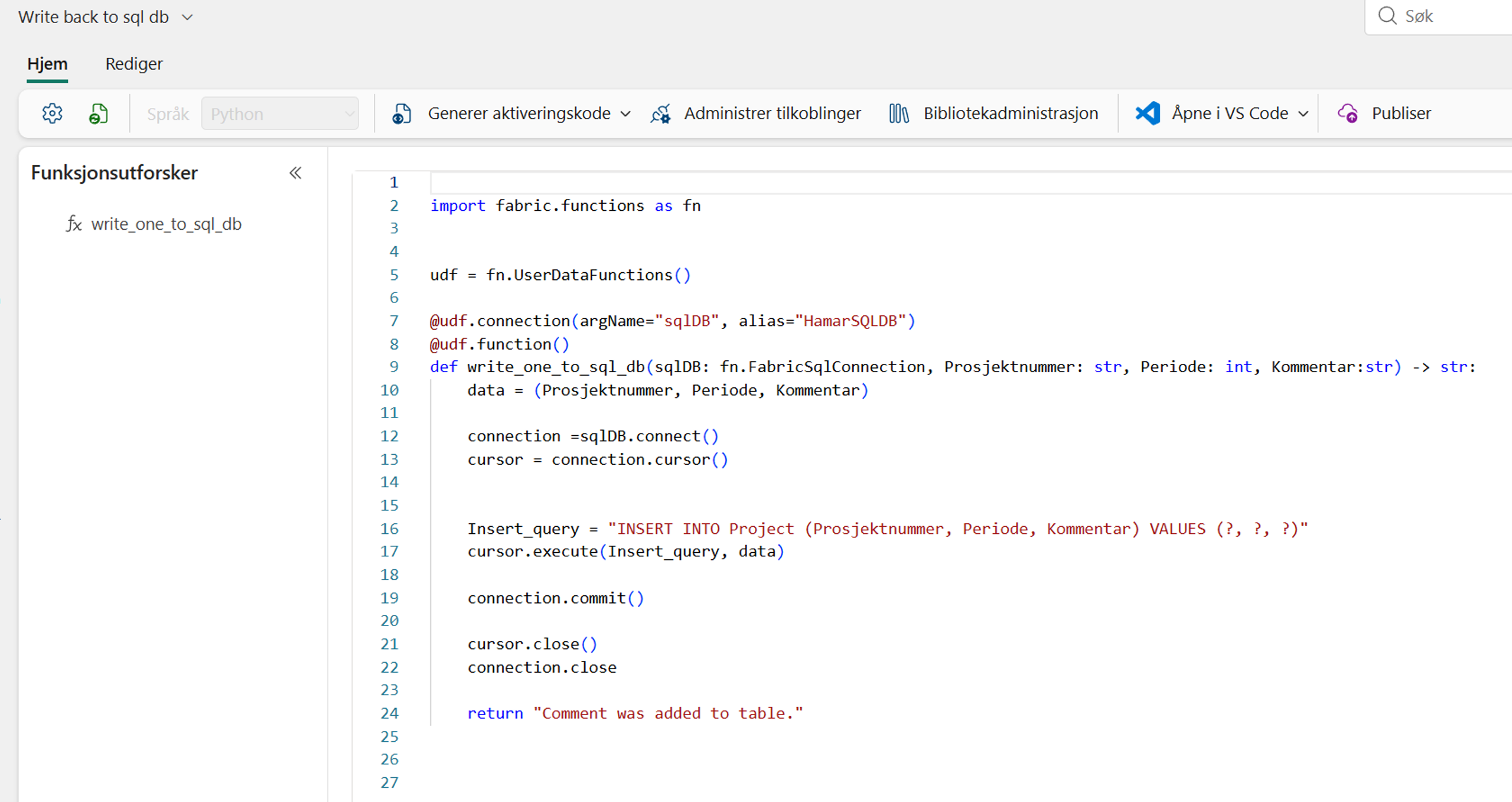This screenshot has width=1512, height=802.
Task: Click the fx icon beside write_one_to_sql_db
Action: (x=74, y=224)
